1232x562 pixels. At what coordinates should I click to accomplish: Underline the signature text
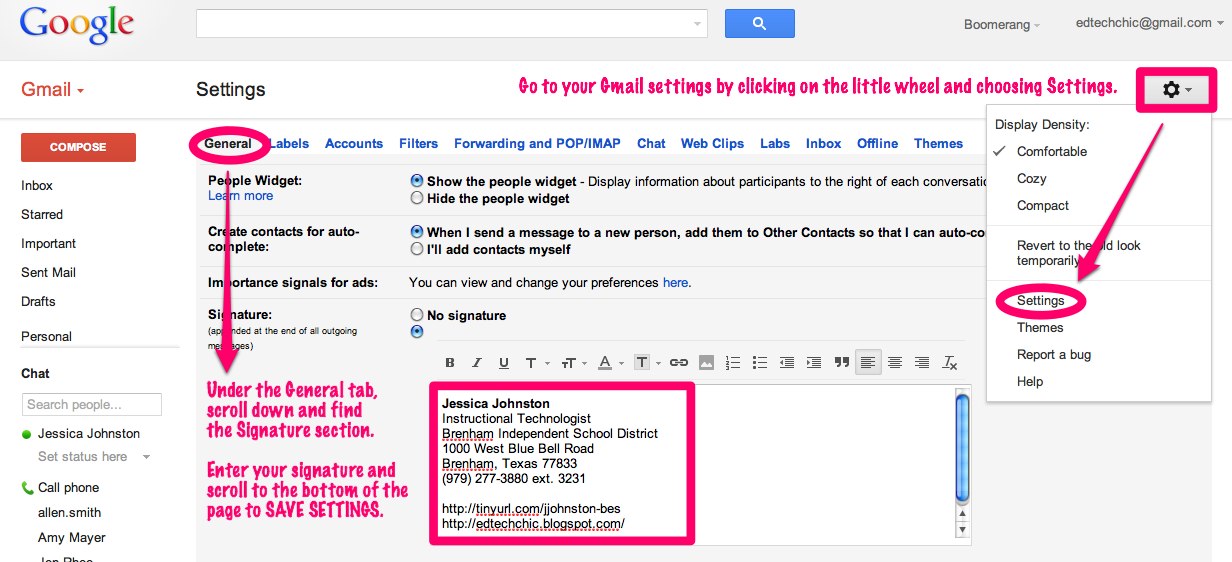click(504, 363)
